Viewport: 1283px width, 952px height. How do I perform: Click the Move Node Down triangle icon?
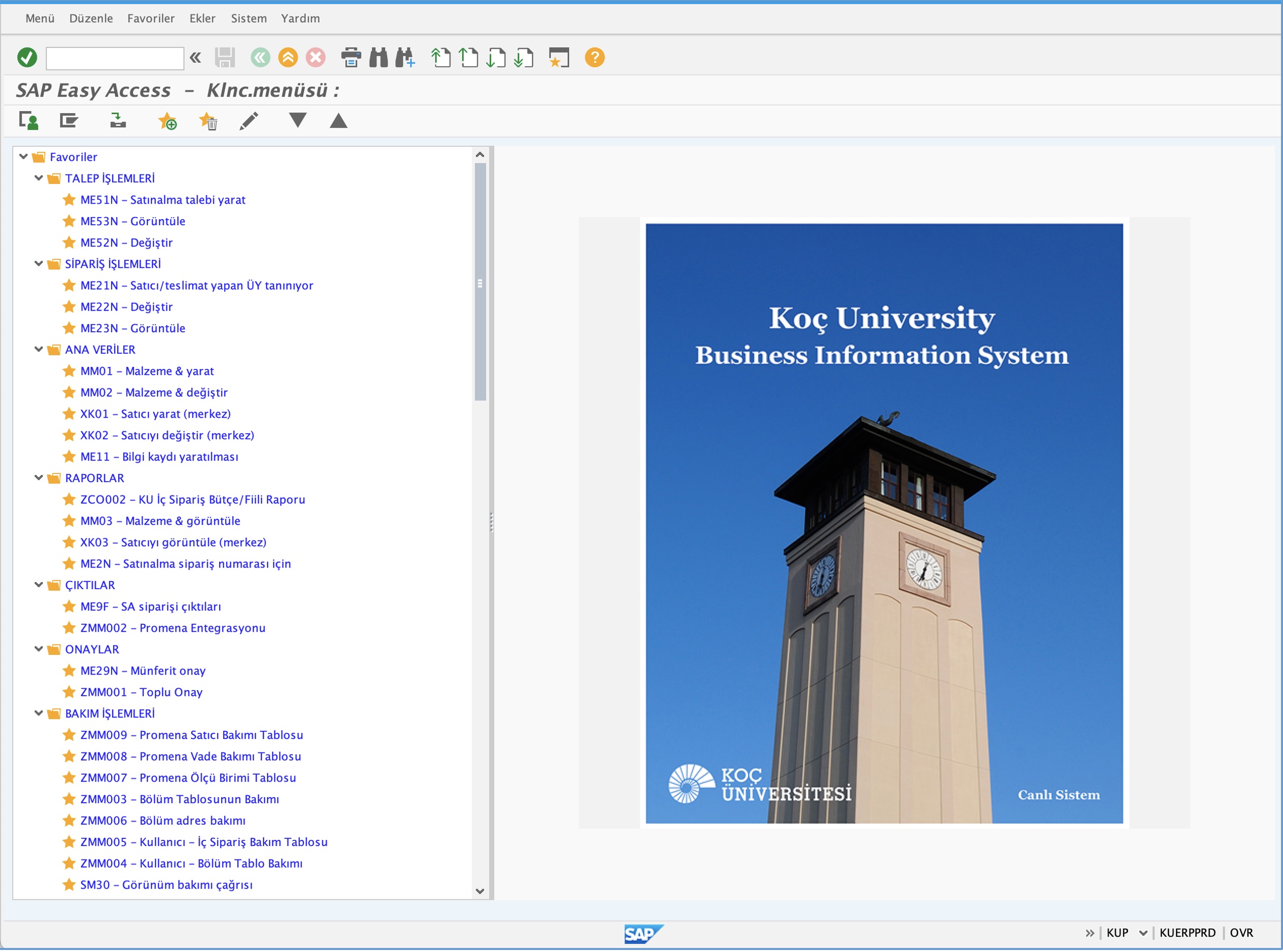click(298, 121)
